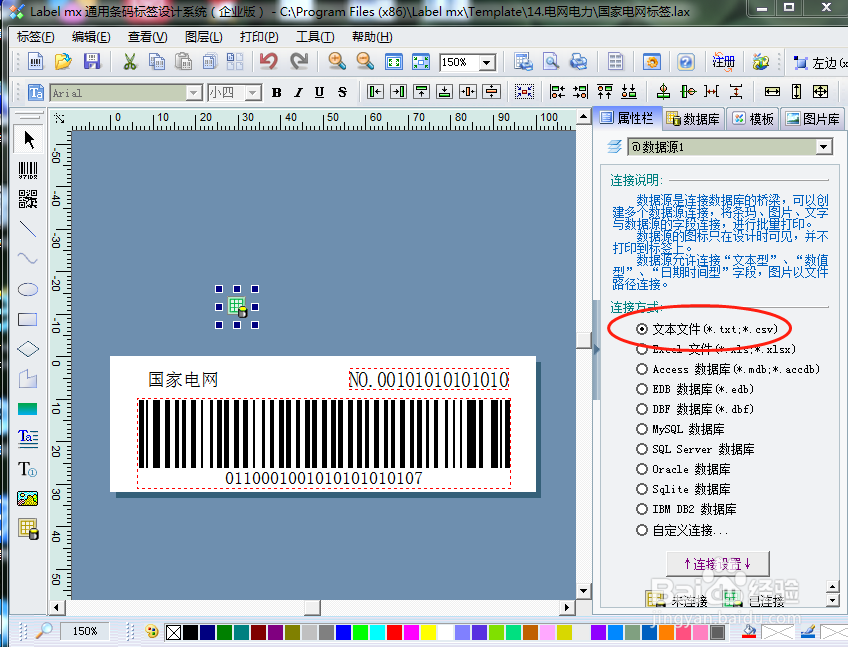The height and width of the screenshot is (647, 848).
Task: Pick the black color swatch
Action: pyautogui.click(x=190, y=632)
